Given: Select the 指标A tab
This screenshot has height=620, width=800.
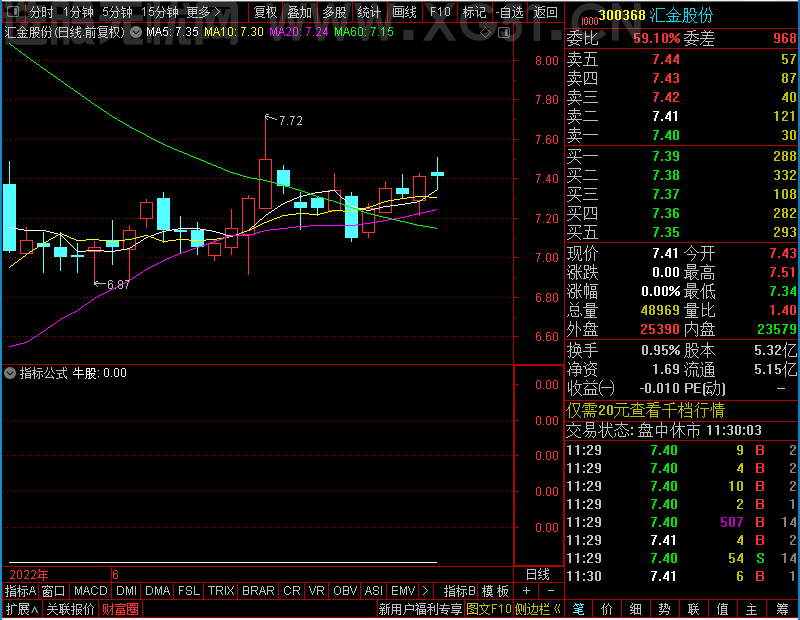Looking at the screenshot, I should [x=20, y=591].
